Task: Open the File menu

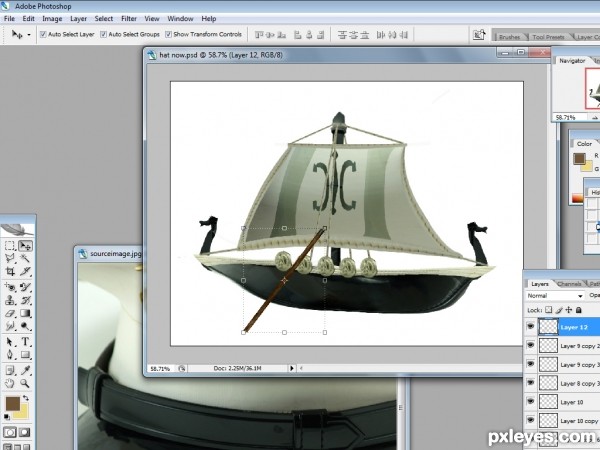Action: (x=9, y=18)
